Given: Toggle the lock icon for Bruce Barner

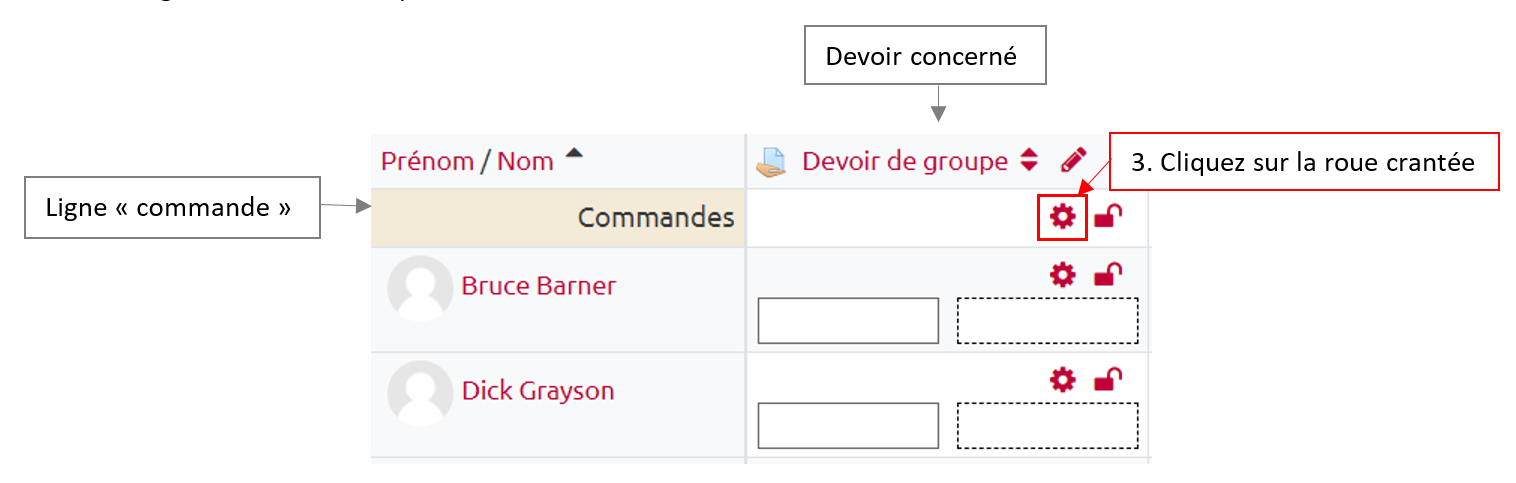Looking at the screenshot, I should click(1107, 274).
